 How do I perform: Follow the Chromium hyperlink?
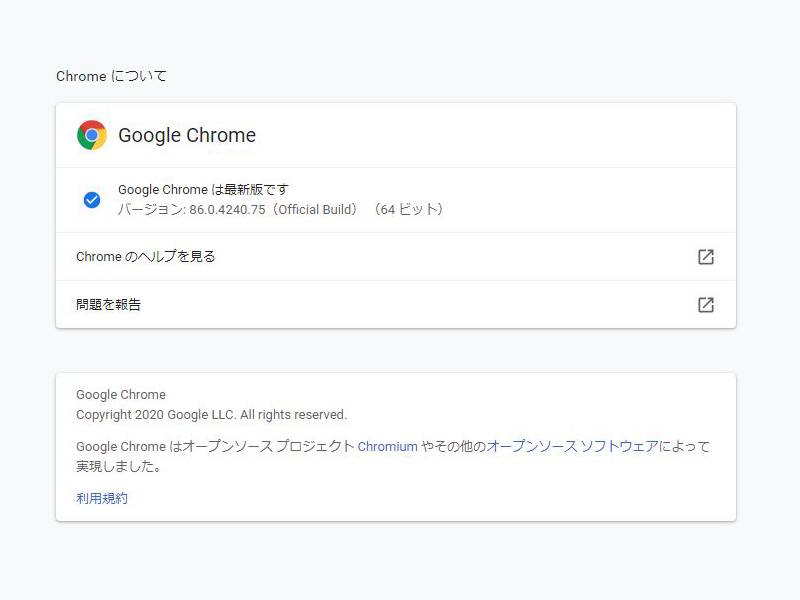pyautogui.click(x=387, y=447)
